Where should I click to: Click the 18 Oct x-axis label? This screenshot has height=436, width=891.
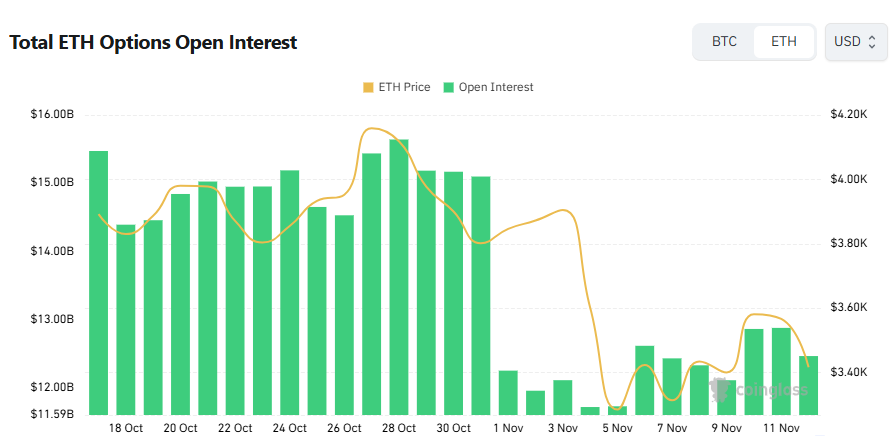(x=126, y=428)
